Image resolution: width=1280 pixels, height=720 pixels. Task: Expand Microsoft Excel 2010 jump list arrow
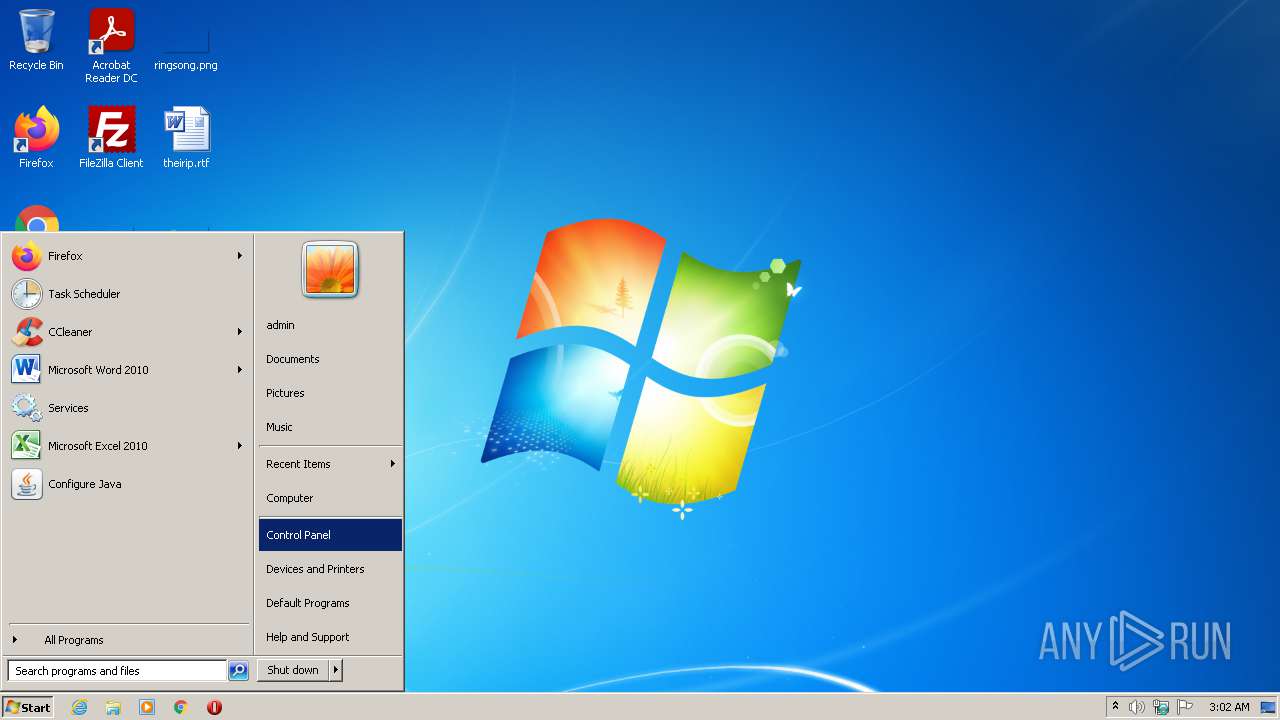pyautogui.click(x=240, y=446)
